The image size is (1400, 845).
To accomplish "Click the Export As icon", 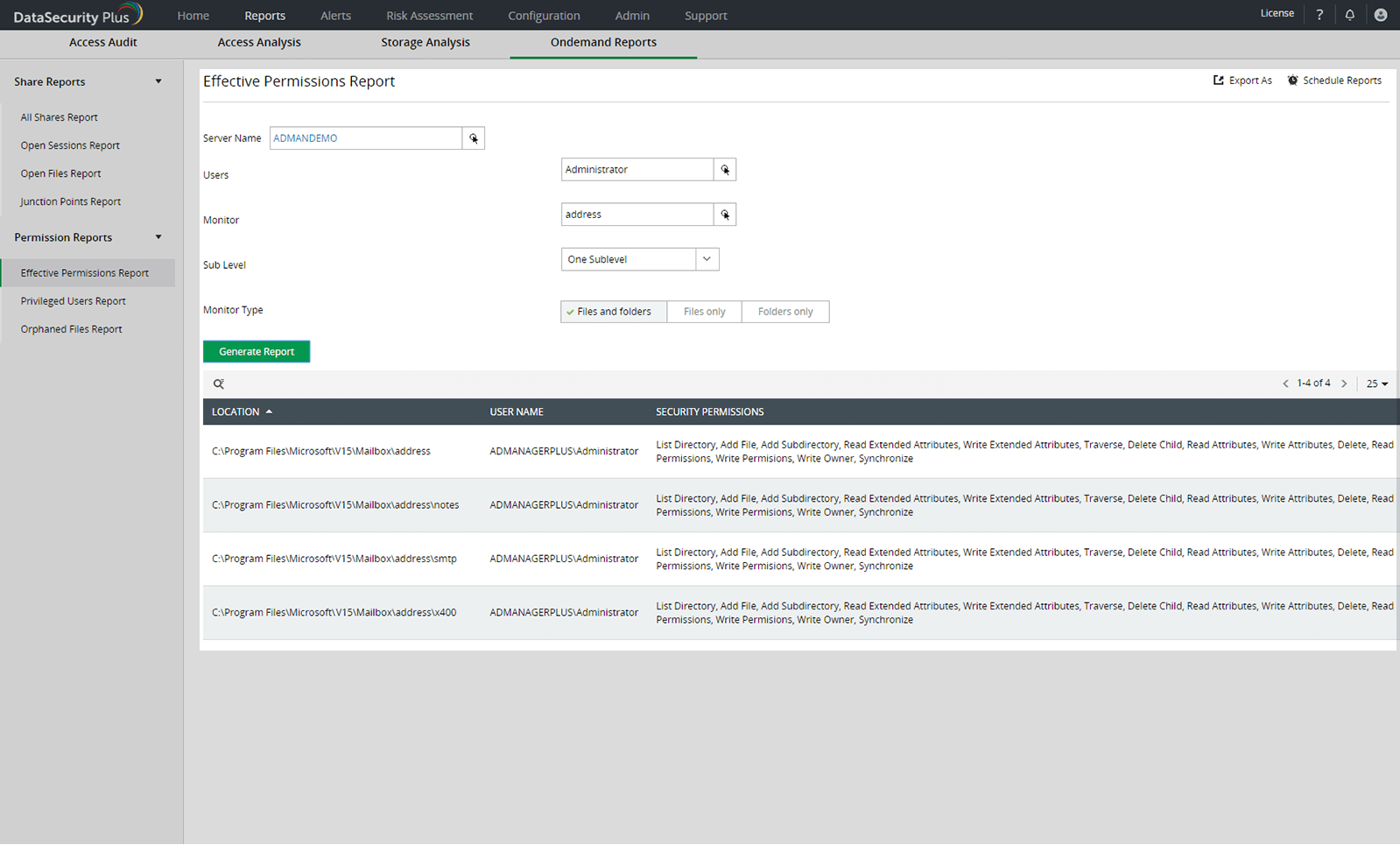I will point(1218,81).
